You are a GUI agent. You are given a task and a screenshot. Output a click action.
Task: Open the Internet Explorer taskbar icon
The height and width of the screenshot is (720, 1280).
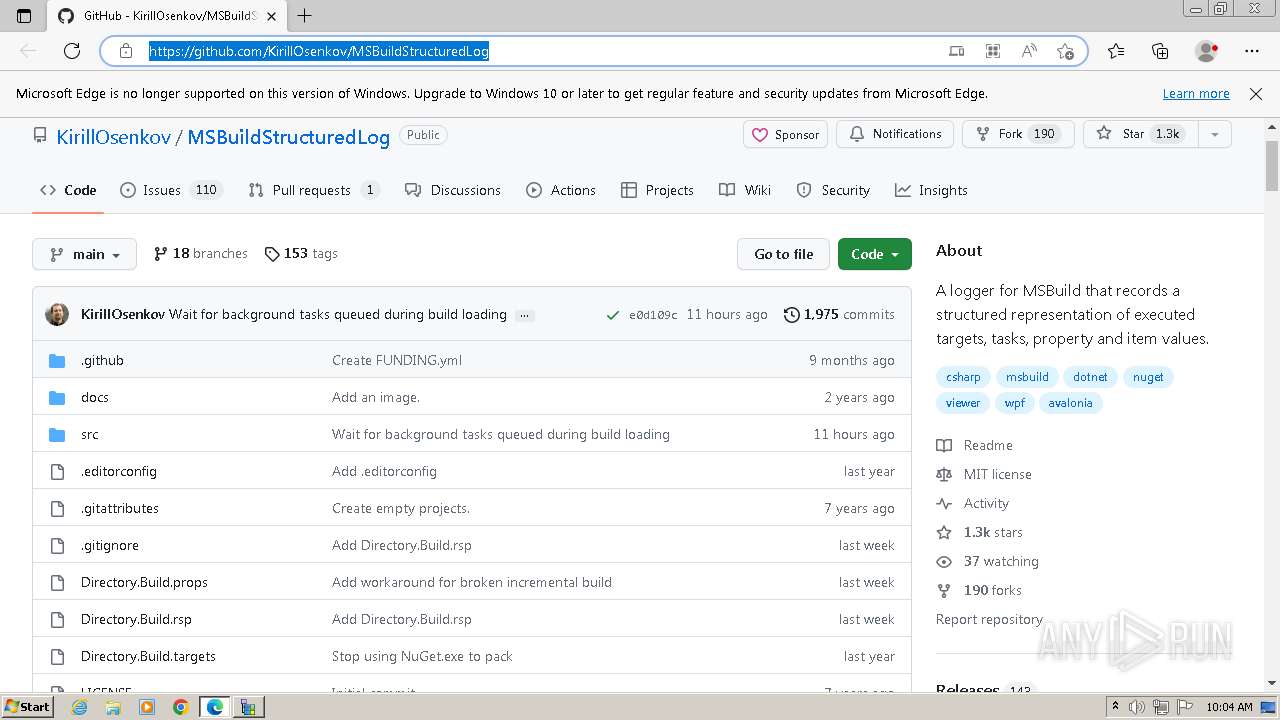[x=80, y=707]
